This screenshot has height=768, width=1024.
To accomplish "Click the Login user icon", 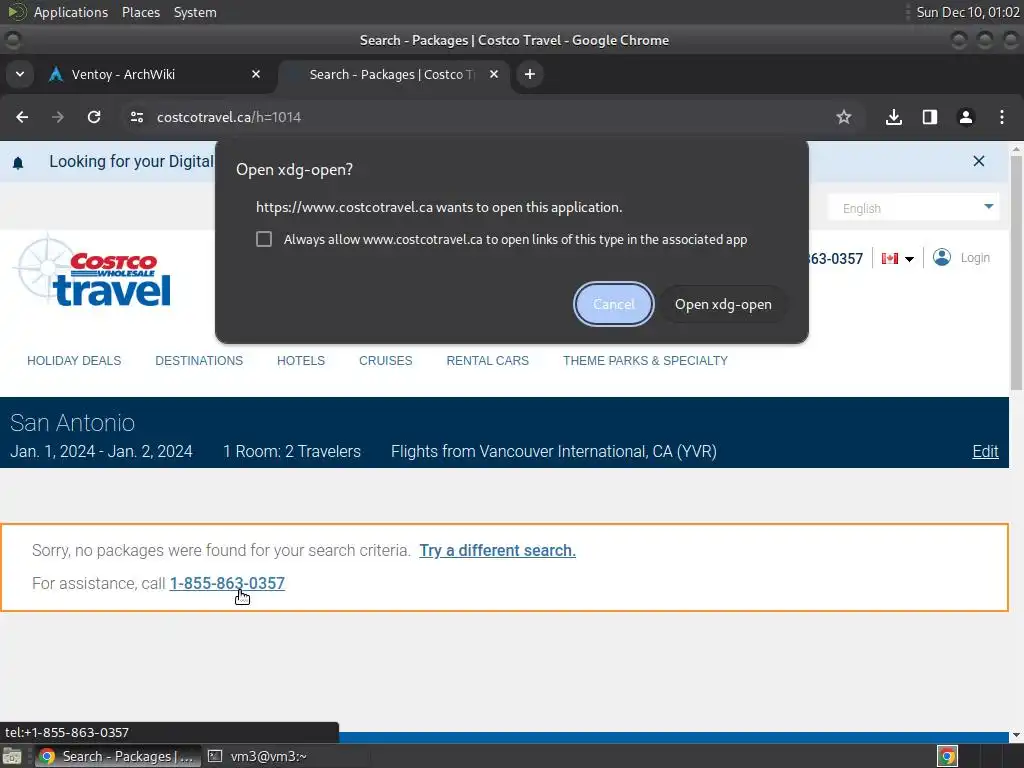I will click(941, 257).
